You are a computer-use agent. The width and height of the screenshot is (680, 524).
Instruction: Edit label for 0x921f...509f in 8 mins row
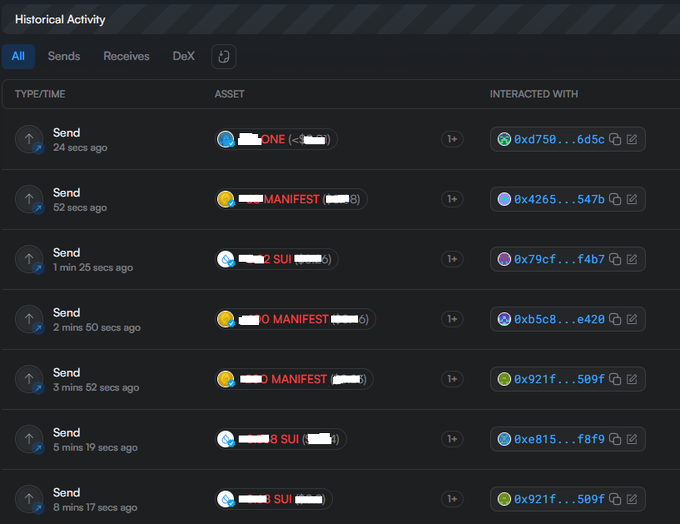[632, 499]
